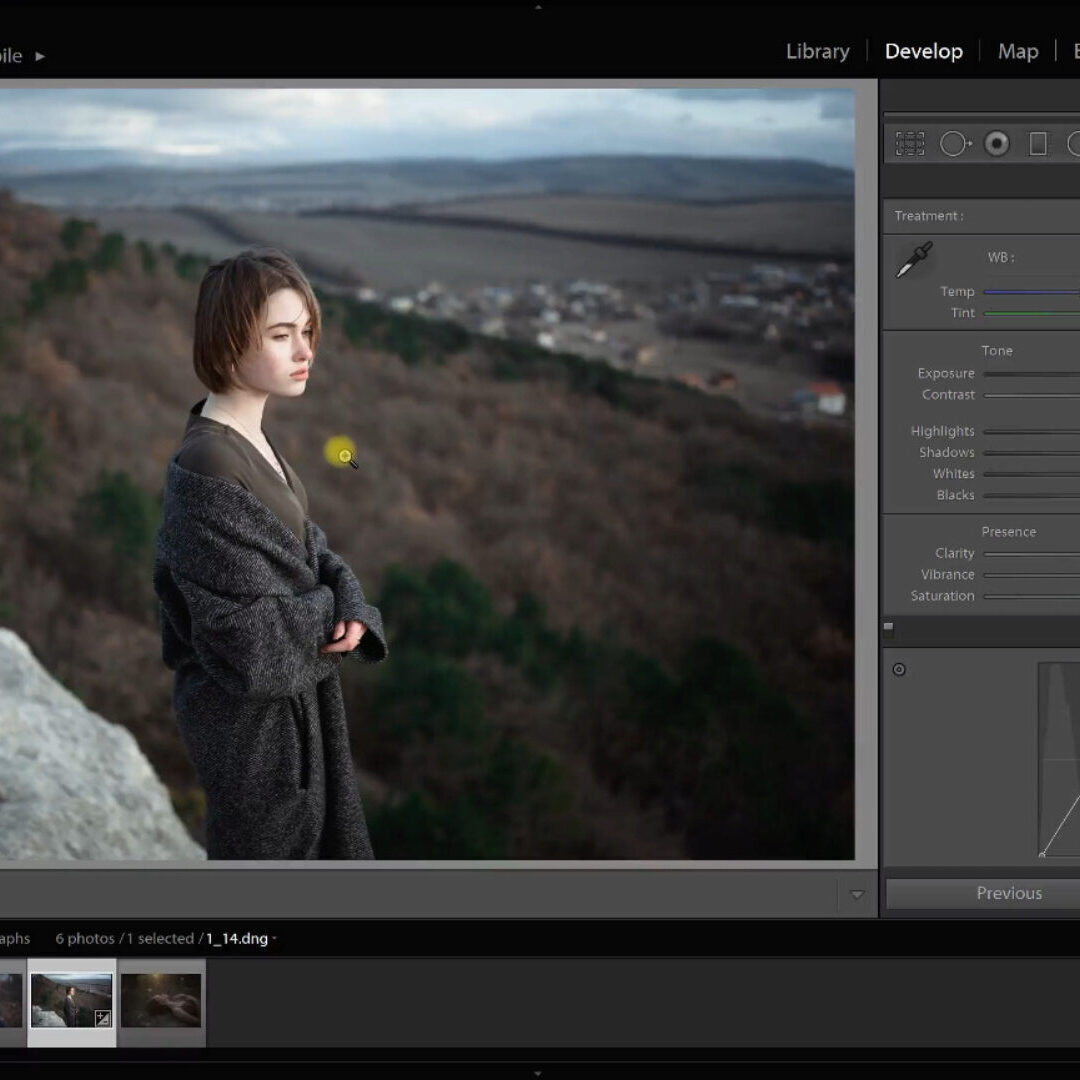Collapse the bottom filmstrip panel
Viewport: 1080px width, 1080px height.
pyautogui.click(x=538, y=1073)
